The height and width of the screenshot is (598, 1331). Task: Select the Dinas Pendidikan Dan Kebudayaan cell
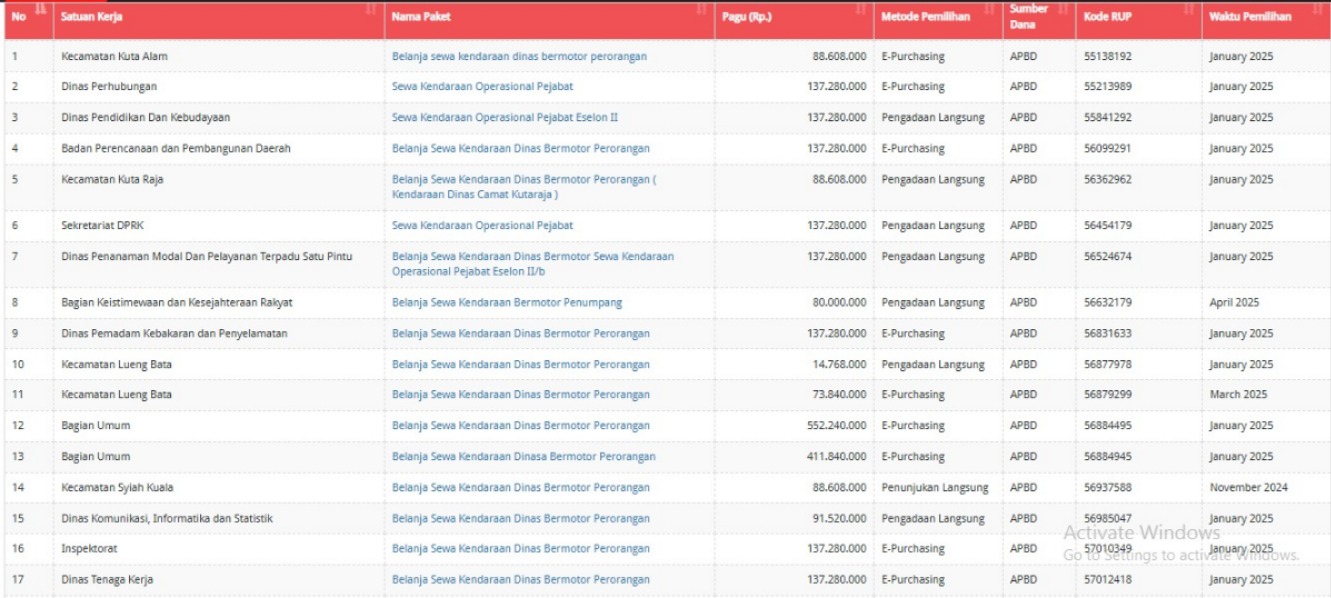[219, 117]
